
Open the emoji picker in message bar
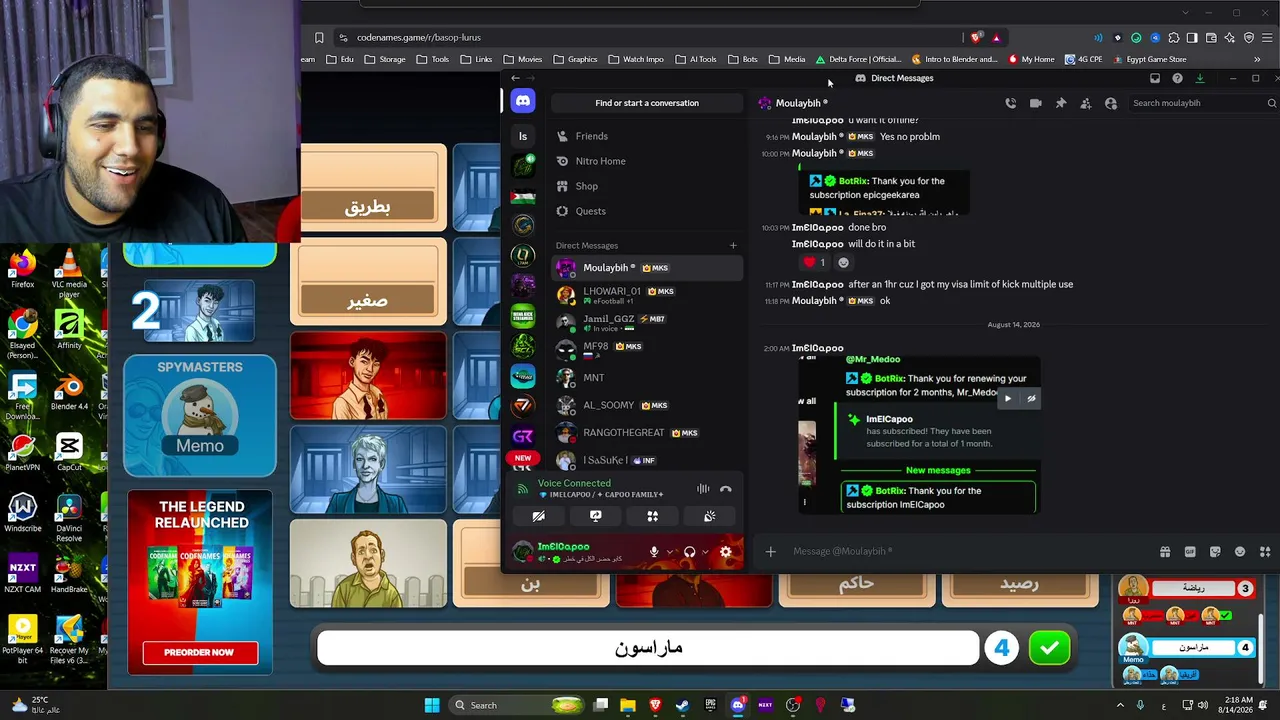pos(1240,551)
